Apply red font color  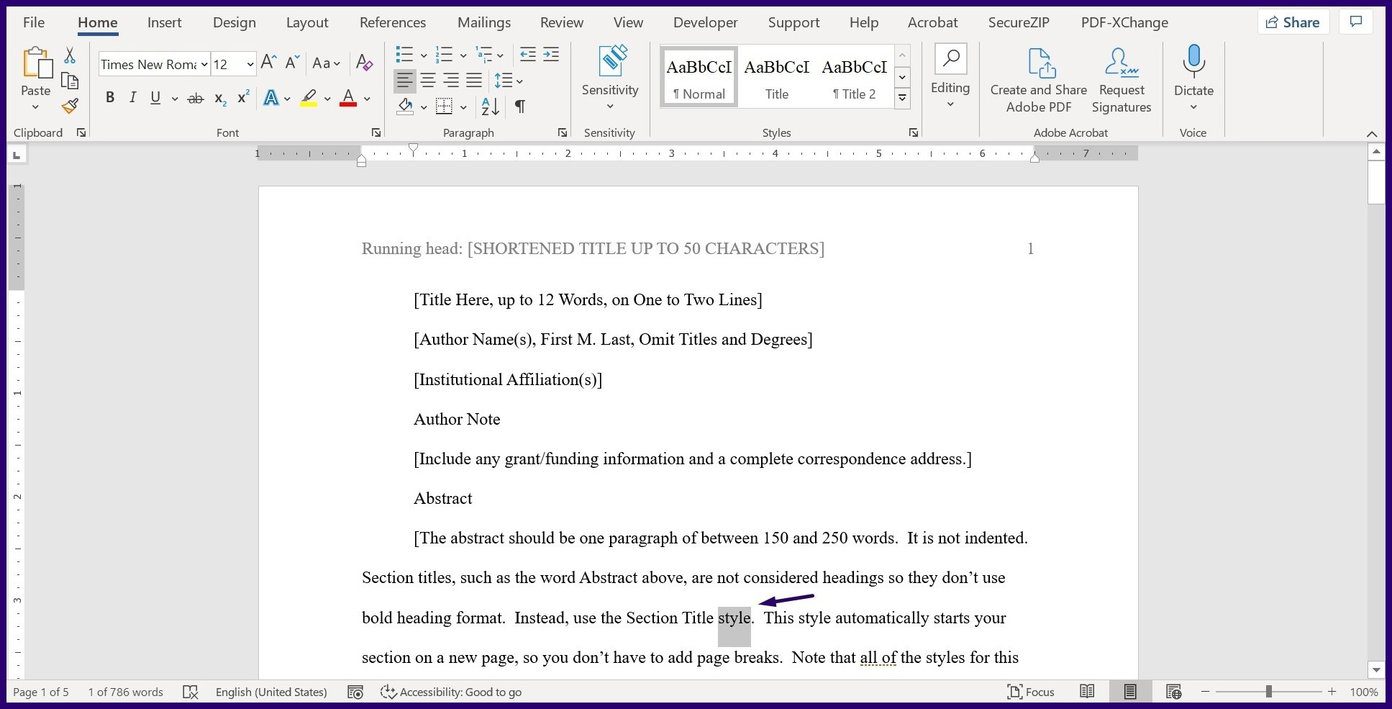348,98
